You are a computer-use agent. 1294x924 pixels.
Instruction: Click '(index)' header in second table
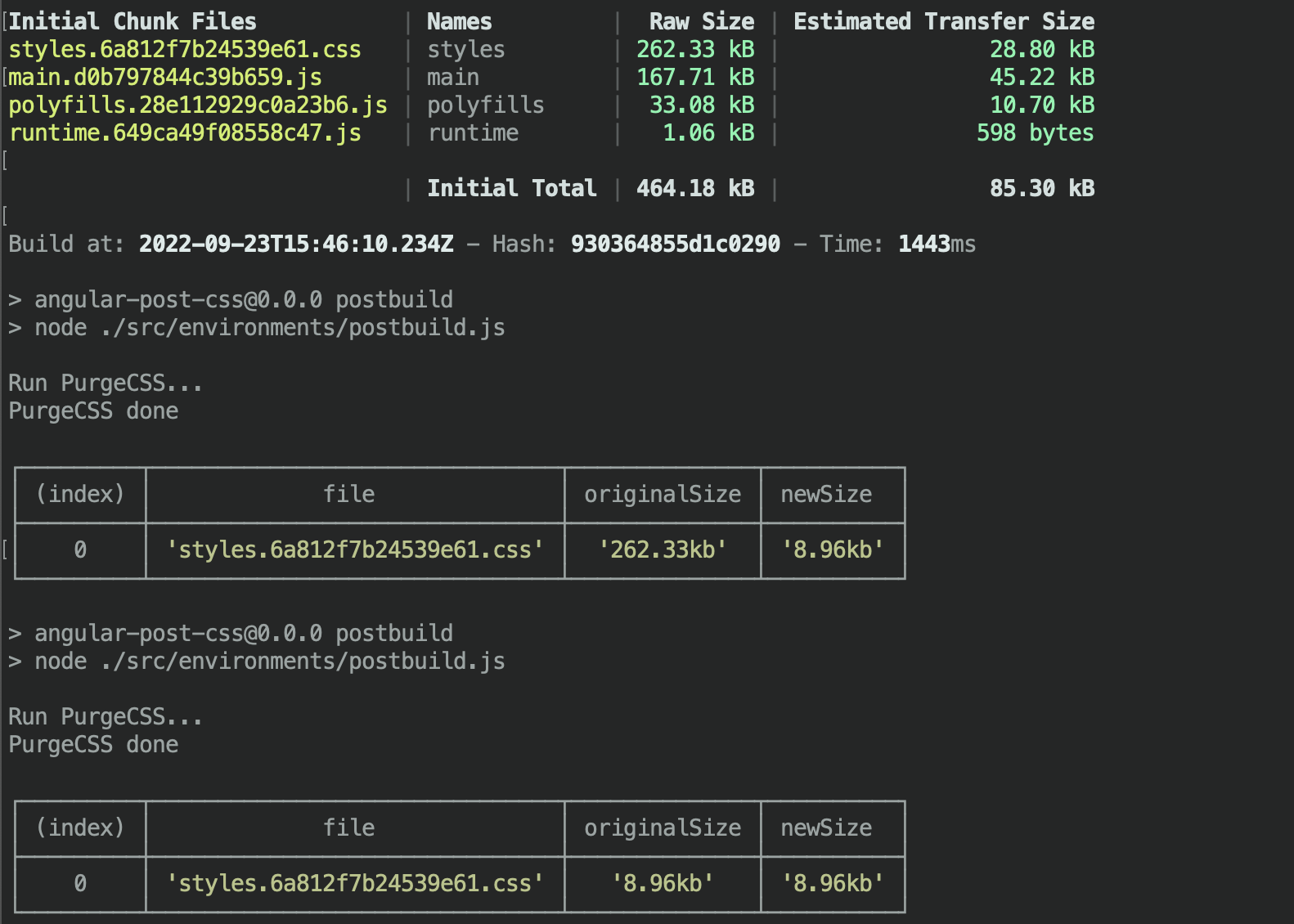click(80, 828)
